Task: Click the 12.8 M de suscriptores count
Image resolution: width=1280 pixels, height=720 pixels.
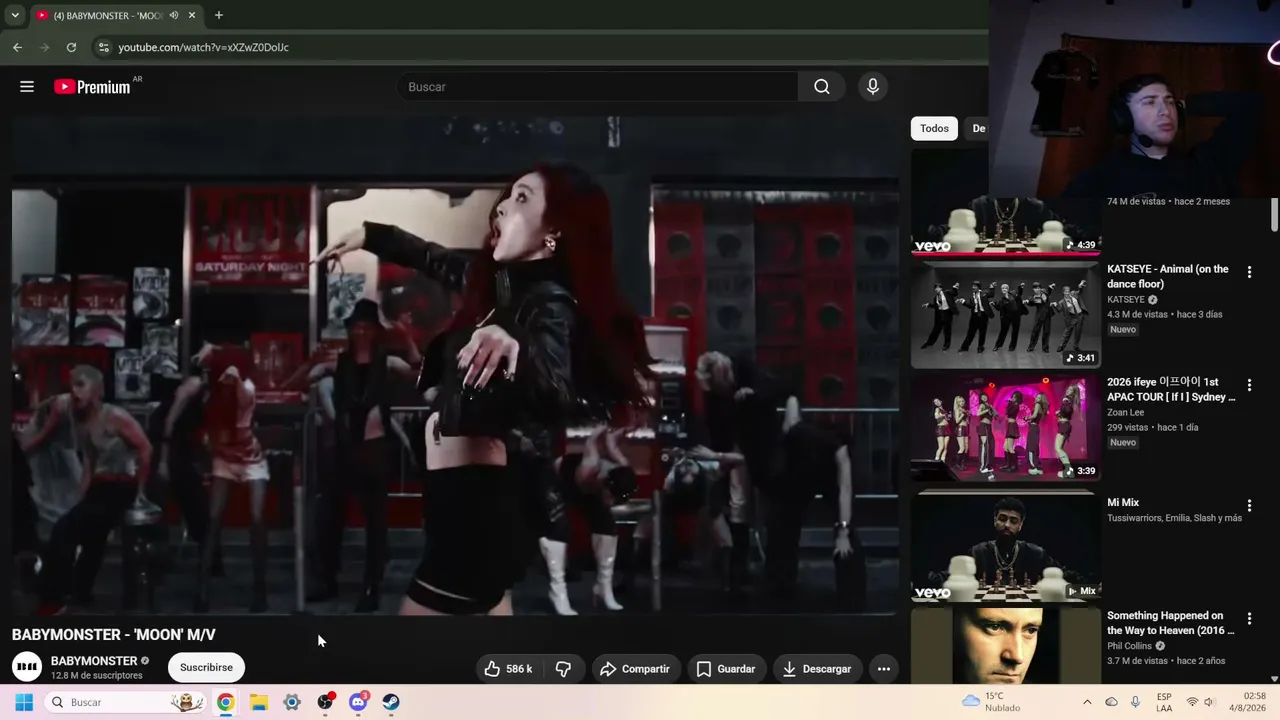Action: 97,676
